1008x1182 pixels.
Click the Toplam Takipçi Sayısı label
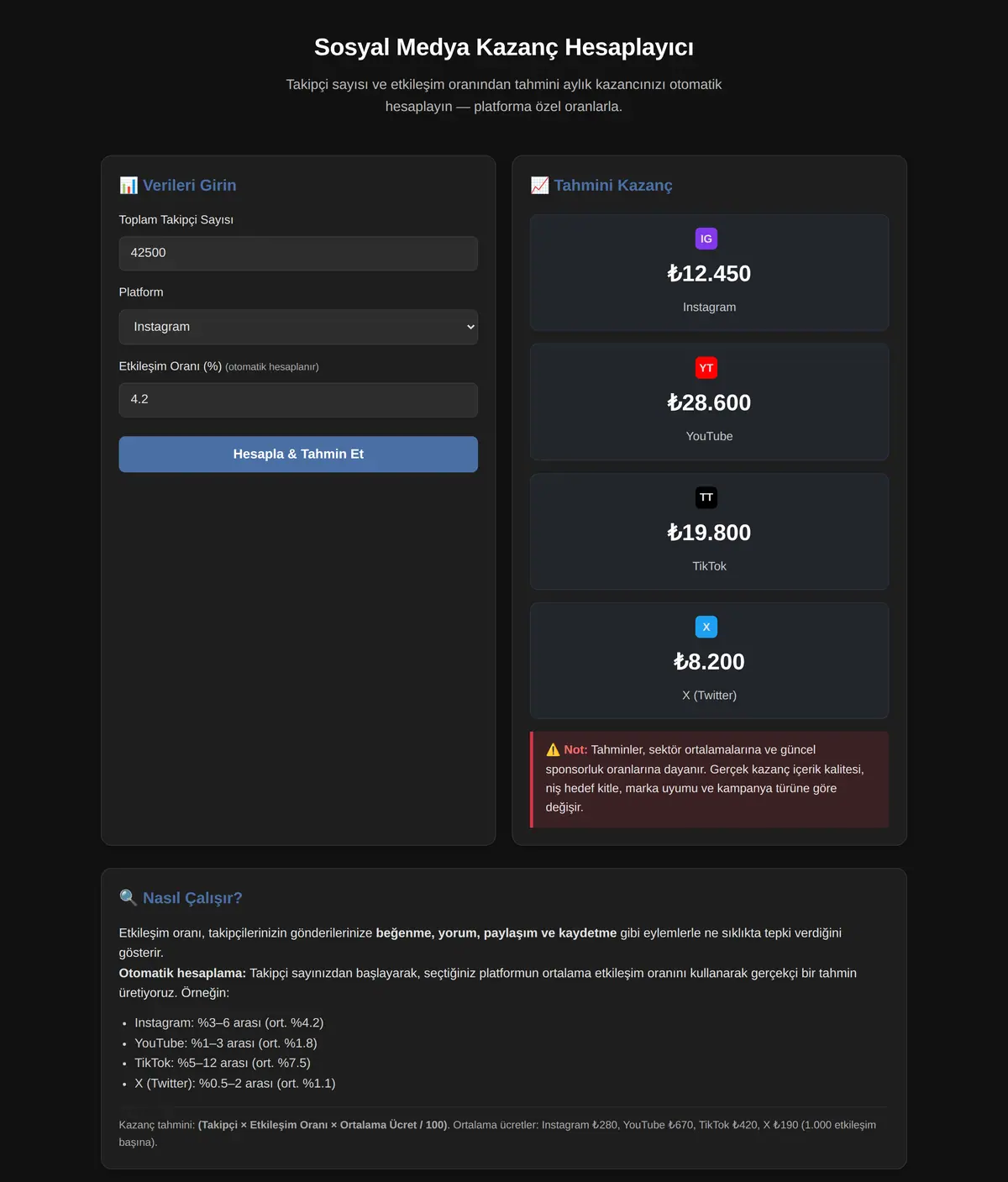point(176,219)
